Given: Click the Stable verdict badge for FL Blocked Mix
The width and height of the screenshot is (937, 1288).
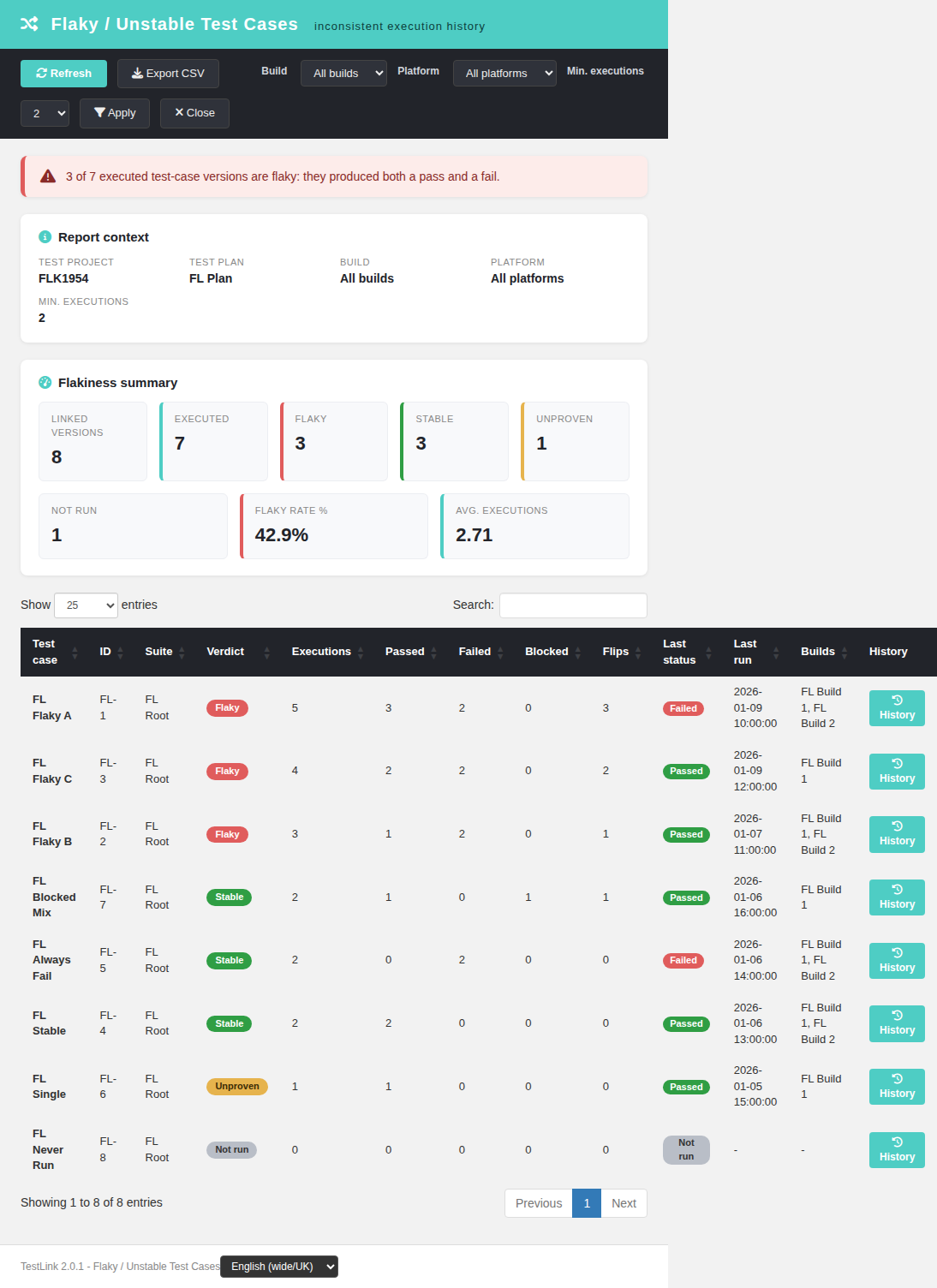Looking at the screenshot, I should [229, 897].
